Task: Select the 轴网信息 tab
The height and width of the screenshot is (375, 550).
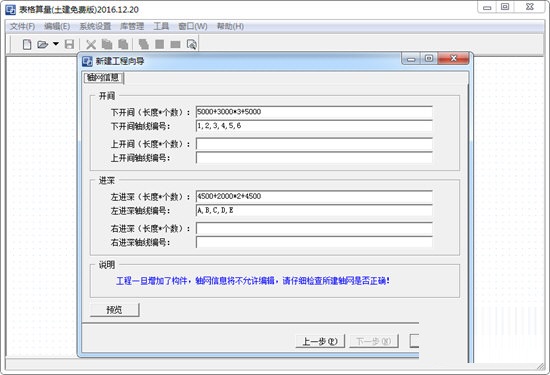Action: (x=103, y=78)
